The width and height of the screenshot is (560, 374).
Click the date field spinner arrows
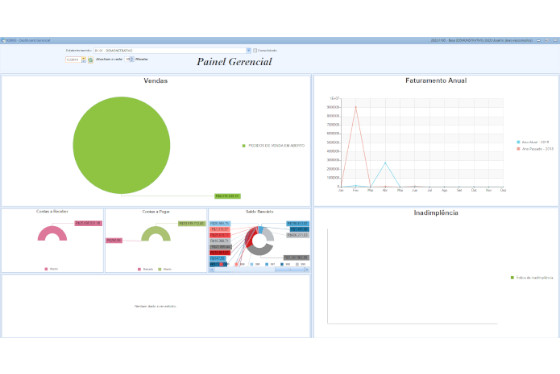(x=84, y=60)
